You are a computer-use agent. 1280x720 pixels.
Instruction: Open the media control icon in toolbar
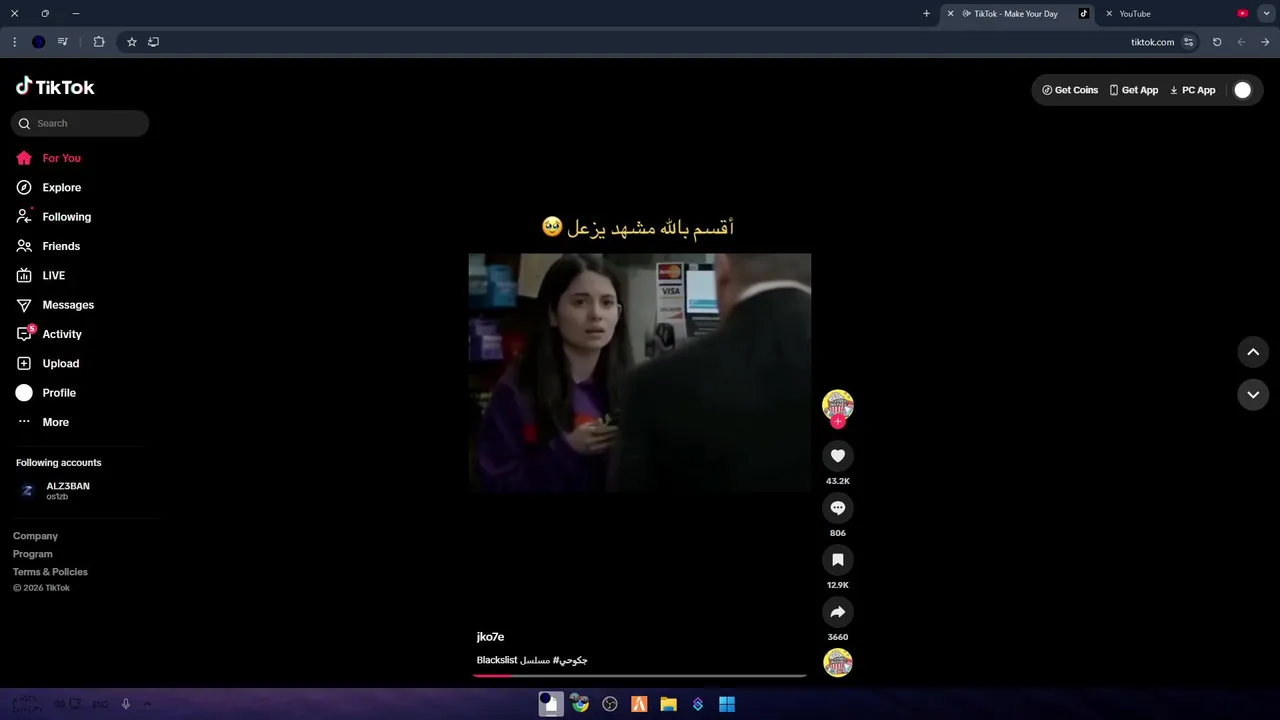63,42
